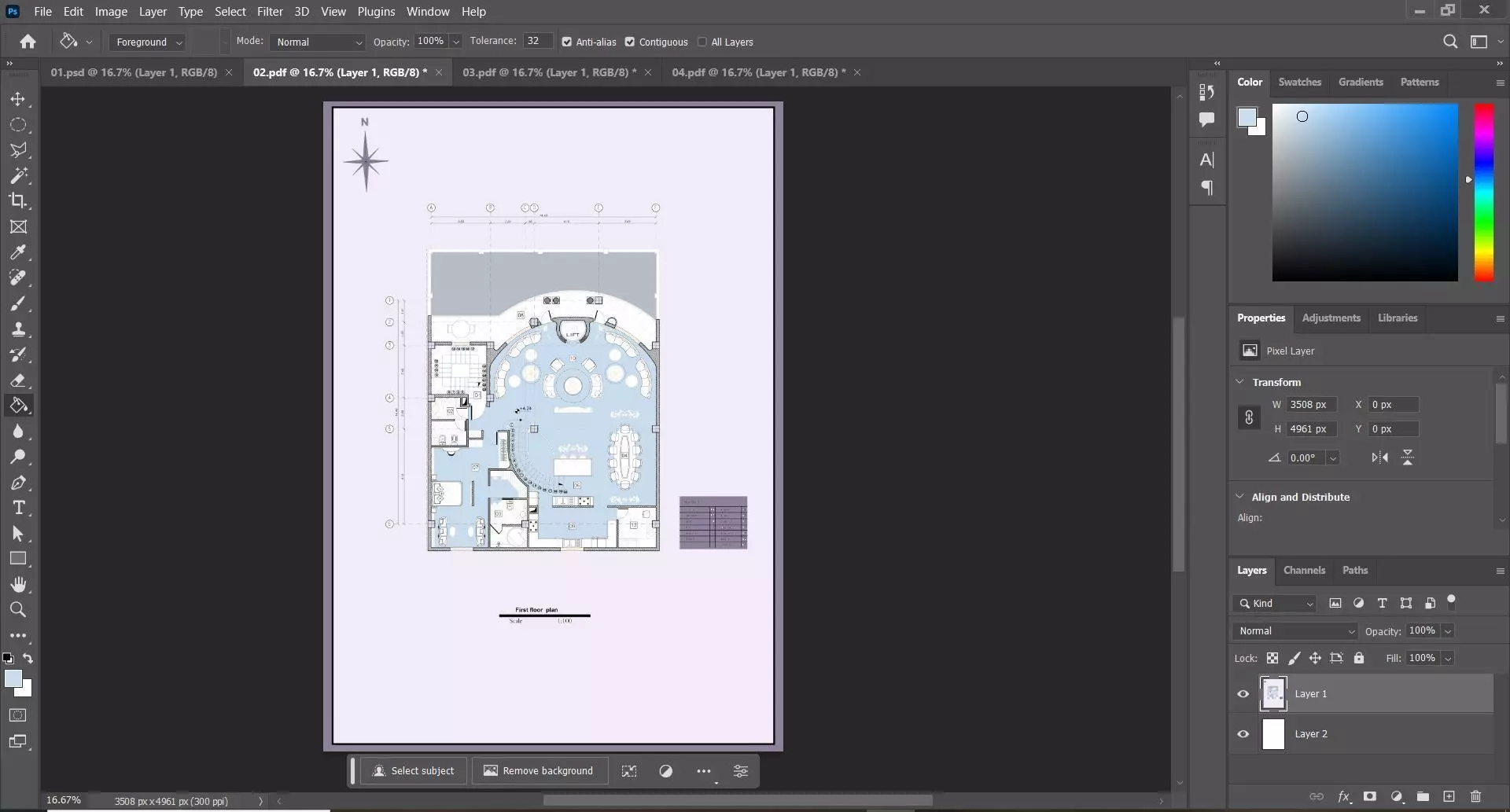Screen dimensions: 1510x812
Task: Switch to the 03.pdf document tab
Action: 549,72
